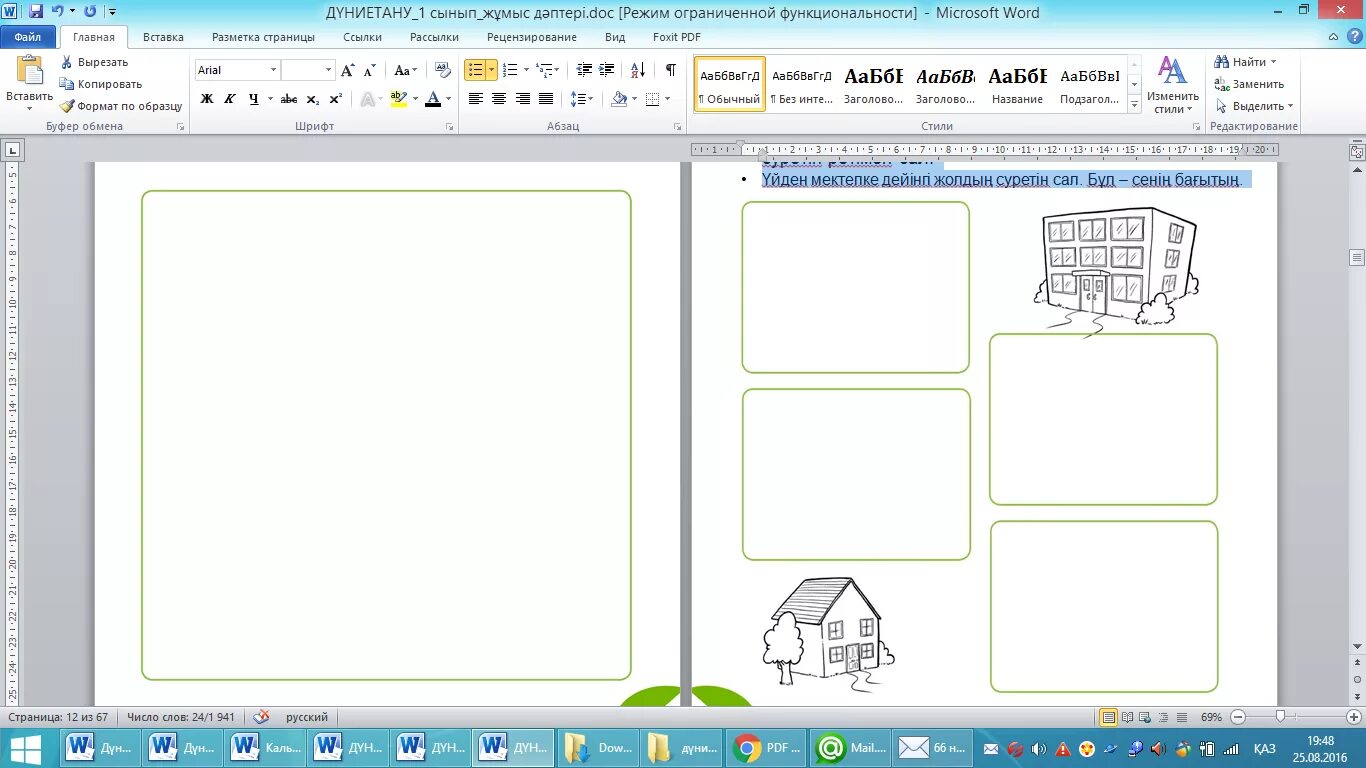Open the Change Case (Aa) dropdown
Image resolution: width=1366 pixels, height=768 pixels.
point(405,70)
